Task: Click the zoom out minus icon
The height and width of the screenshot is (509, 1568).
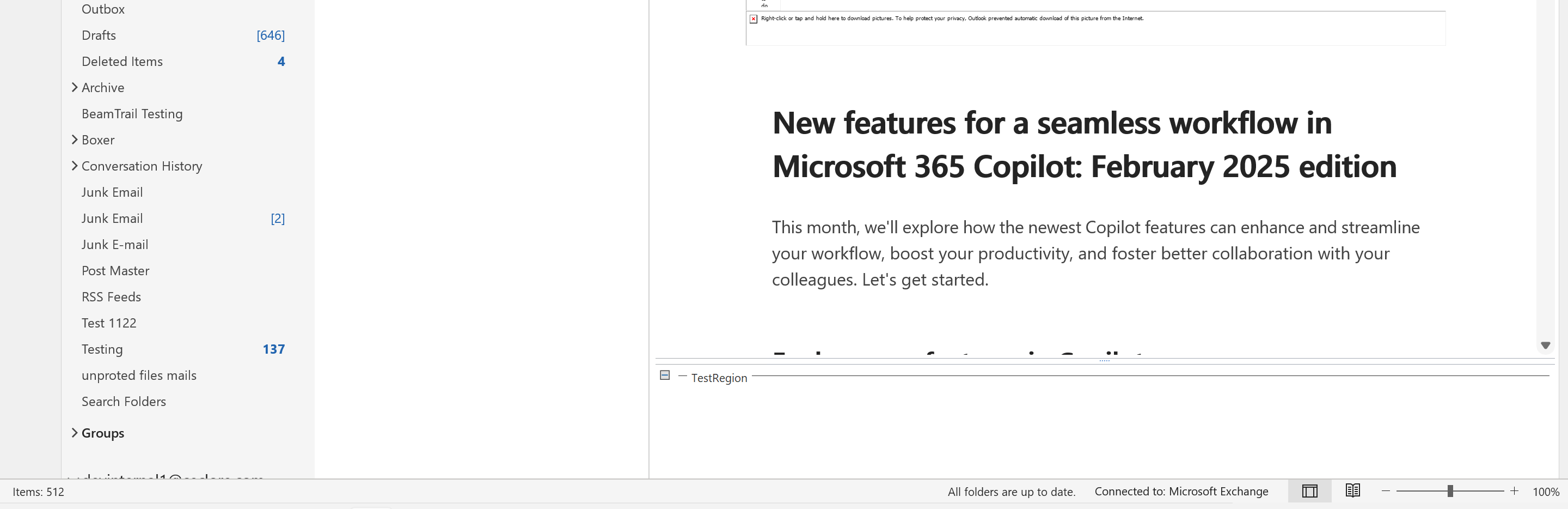Action: pyautogui.click(x=1386, y=492)
